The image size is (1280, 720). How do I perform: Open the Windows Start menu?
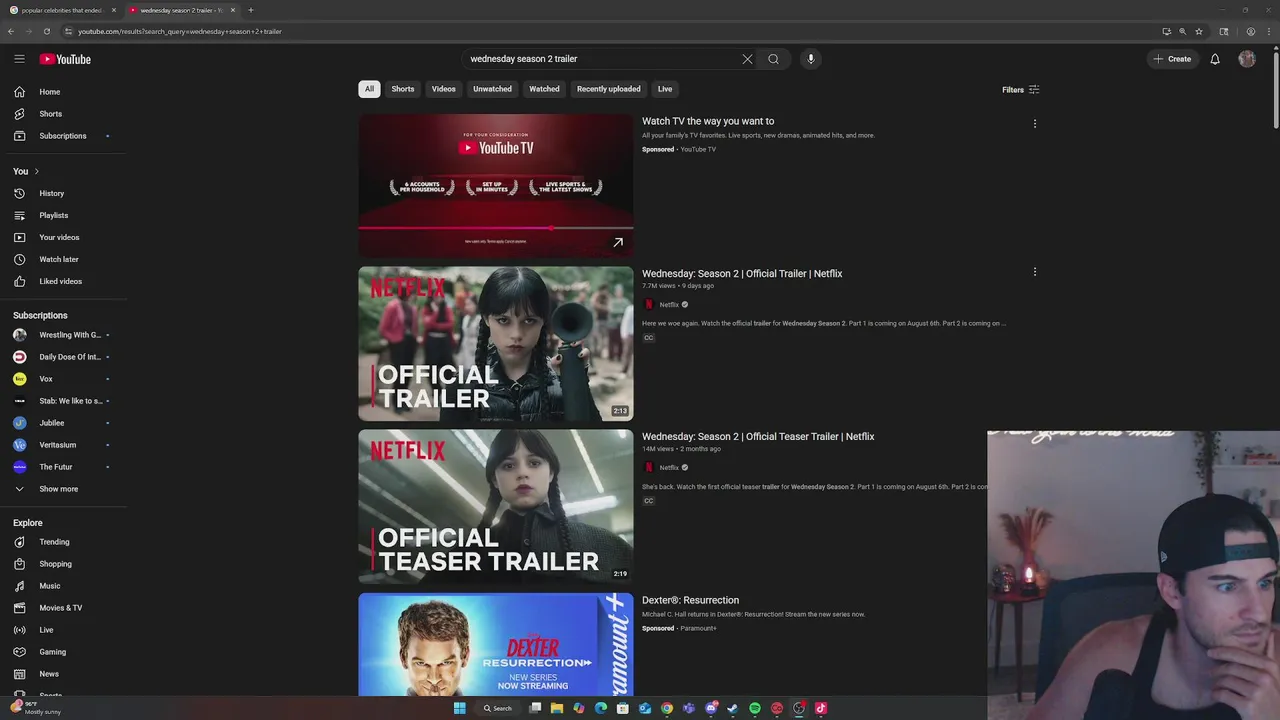click(x=459, y=708)
